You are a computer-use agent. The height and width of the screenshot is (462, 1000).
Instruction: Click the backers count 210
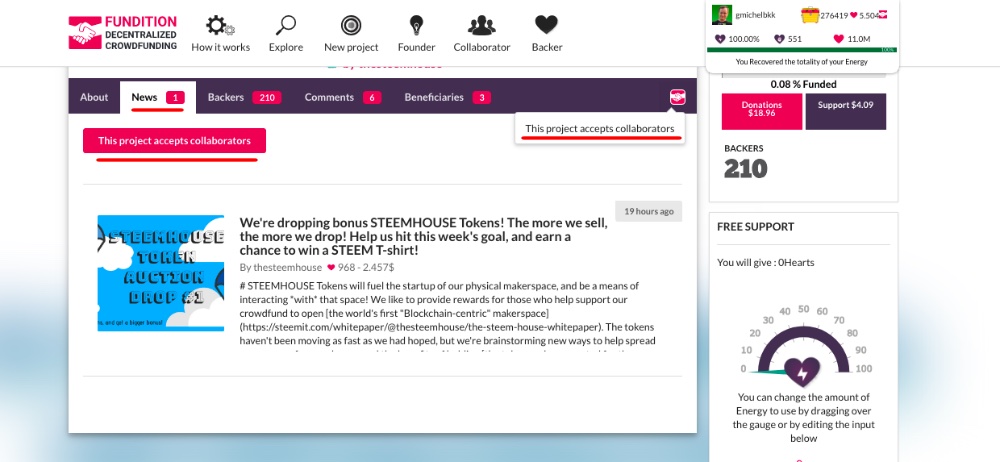(x=746, y=168)
